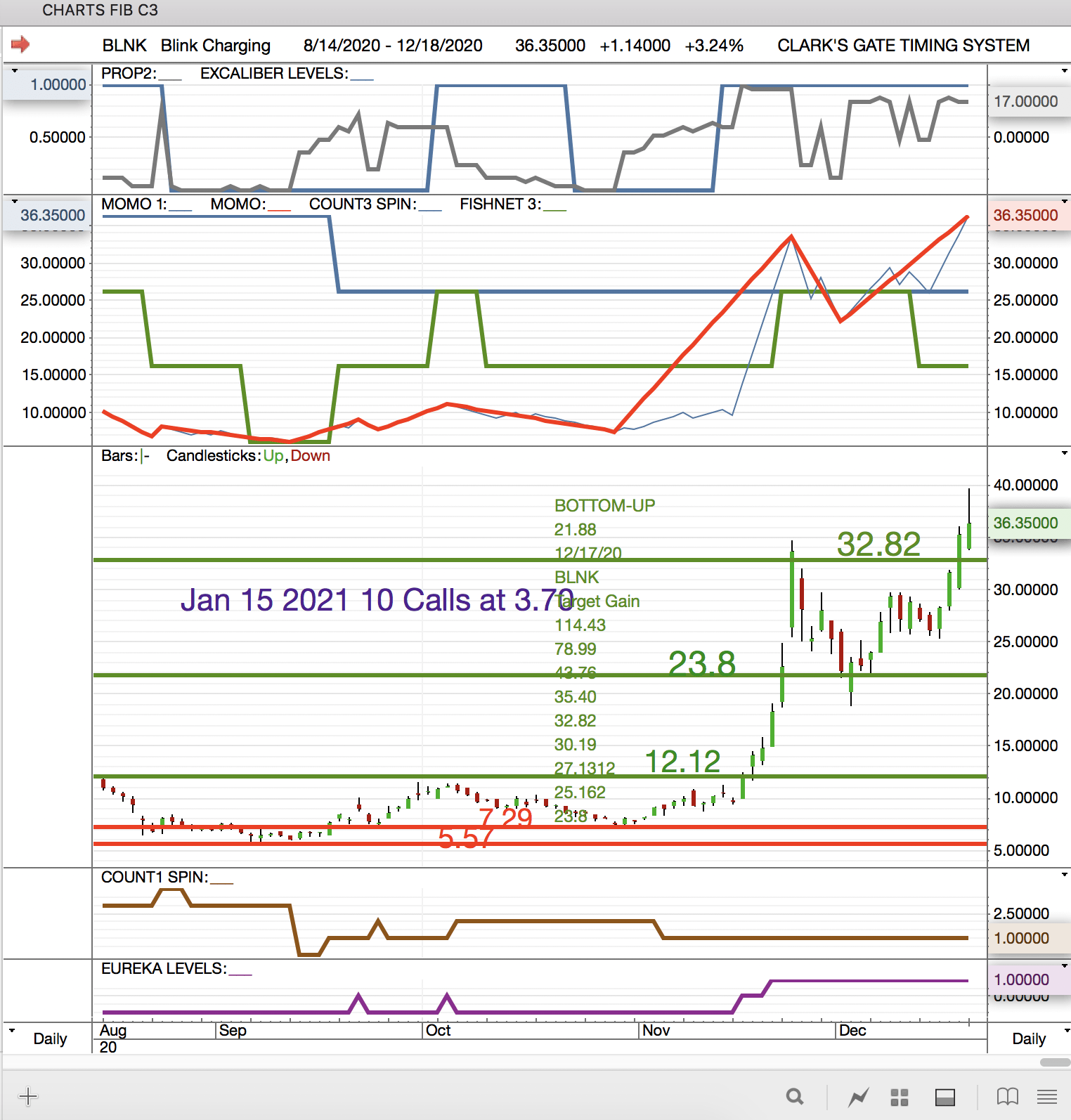Click the red MOMO line color sample
Image resolution: width=1071 pixels, height=1120 pixels.
point(279,210)
